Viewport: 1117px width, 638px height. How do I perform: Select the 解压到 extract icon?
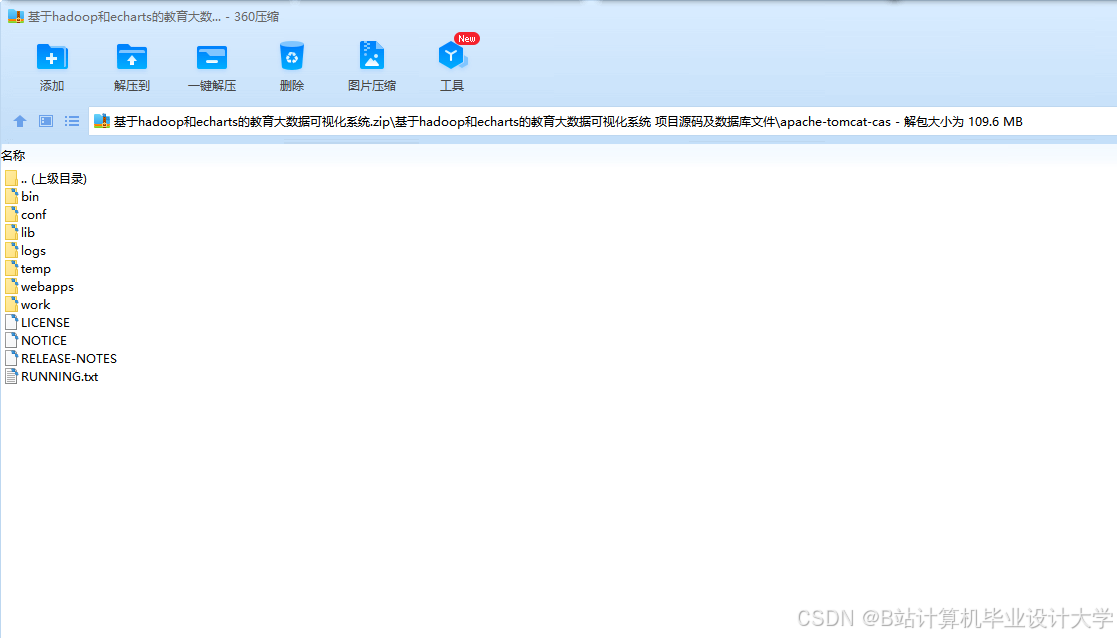131,60
